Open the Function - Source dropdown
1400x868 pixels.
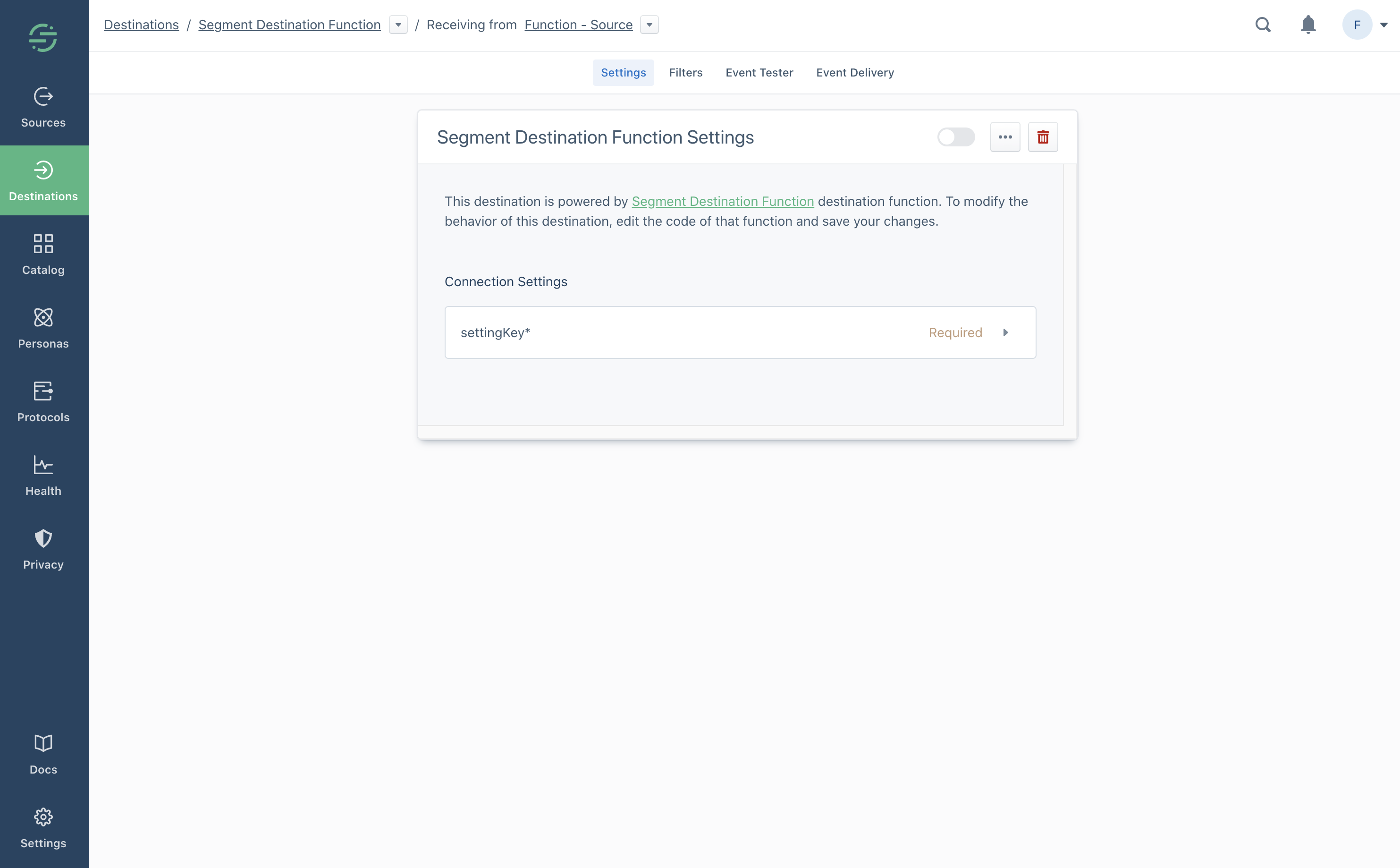coord(649,25)
